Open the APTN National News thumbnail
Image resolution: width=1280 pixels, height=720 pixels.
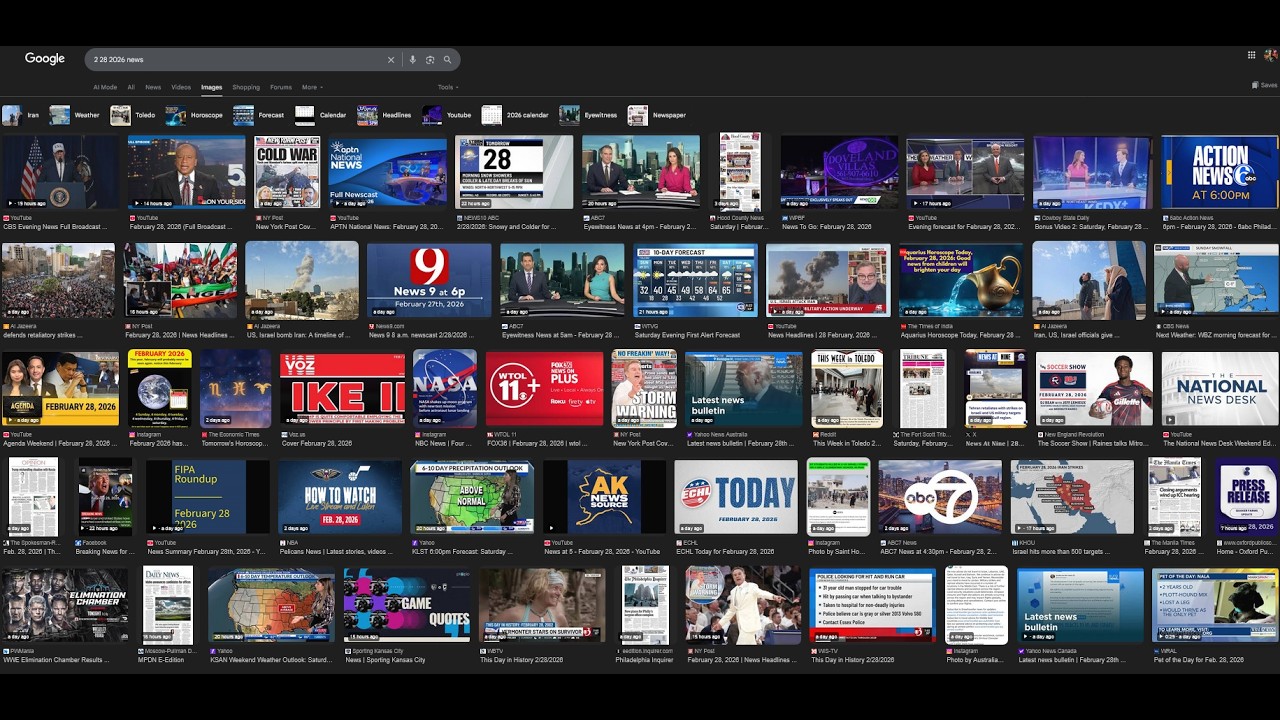[388, 172]
